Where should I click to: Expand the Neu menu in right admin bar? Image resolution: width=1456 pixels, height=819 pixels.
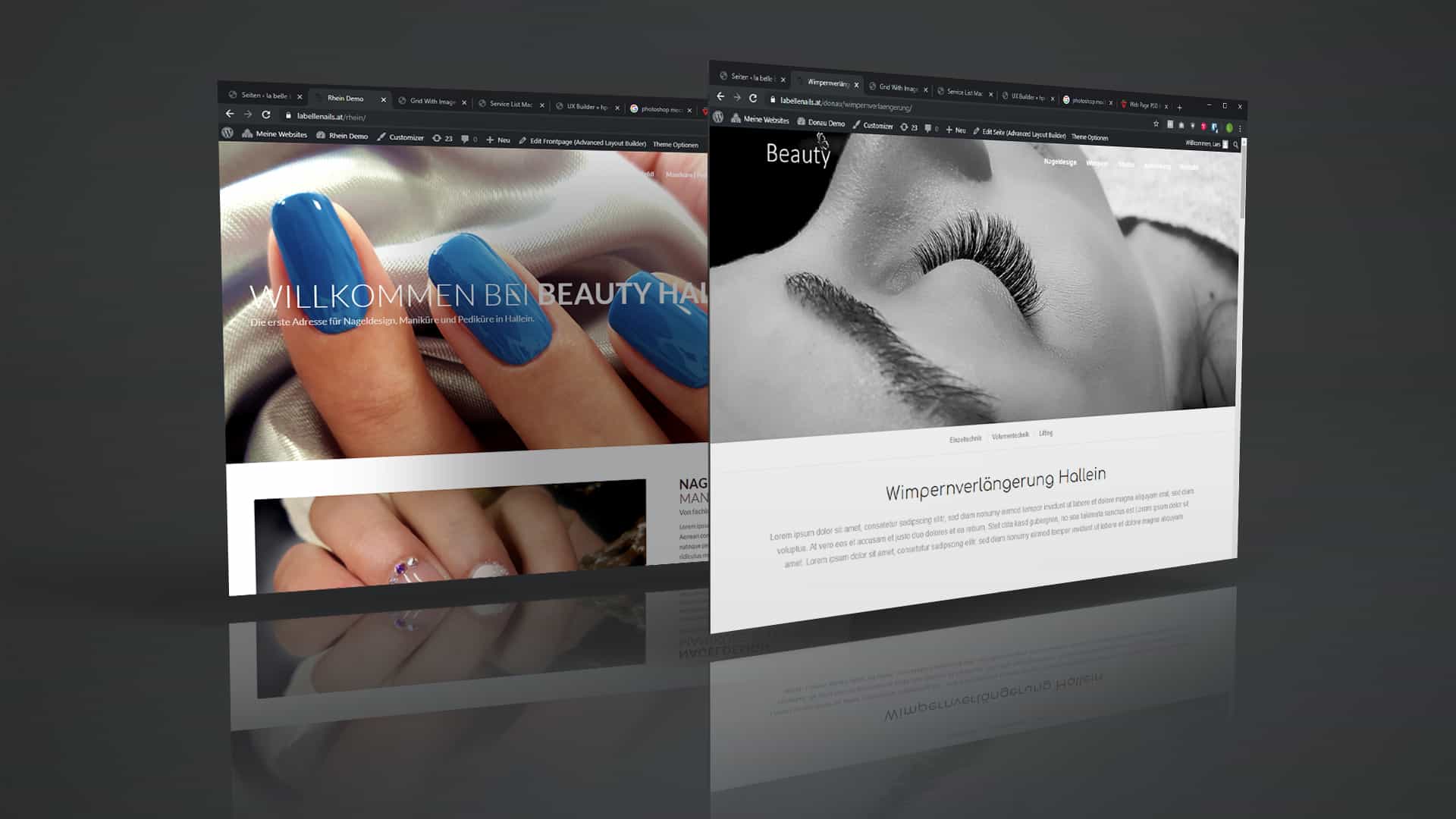(955, 130)
